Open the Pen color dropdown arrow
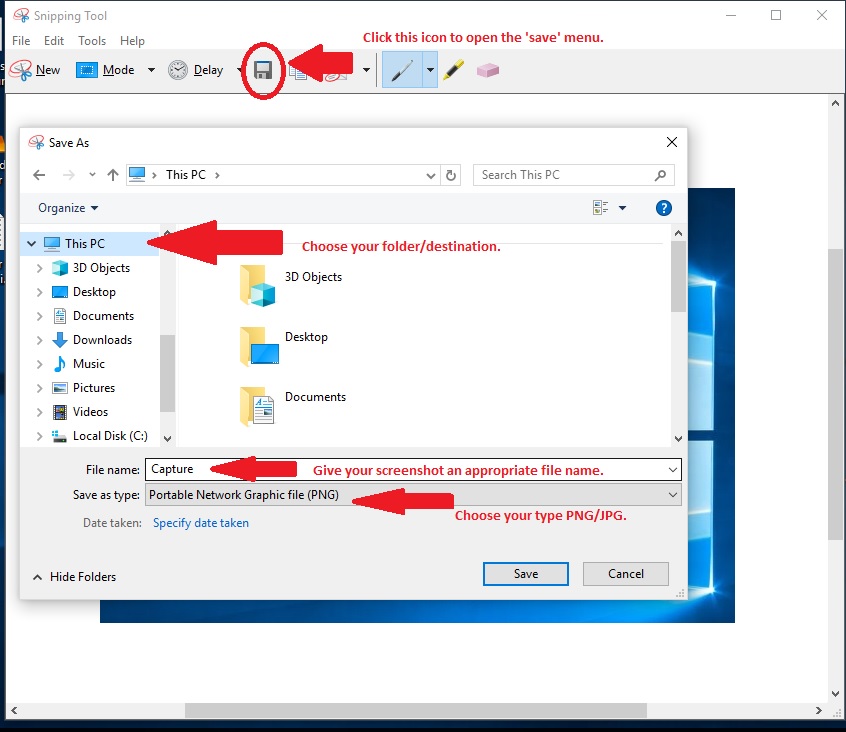The image size is (846, 732). (430, 70)
